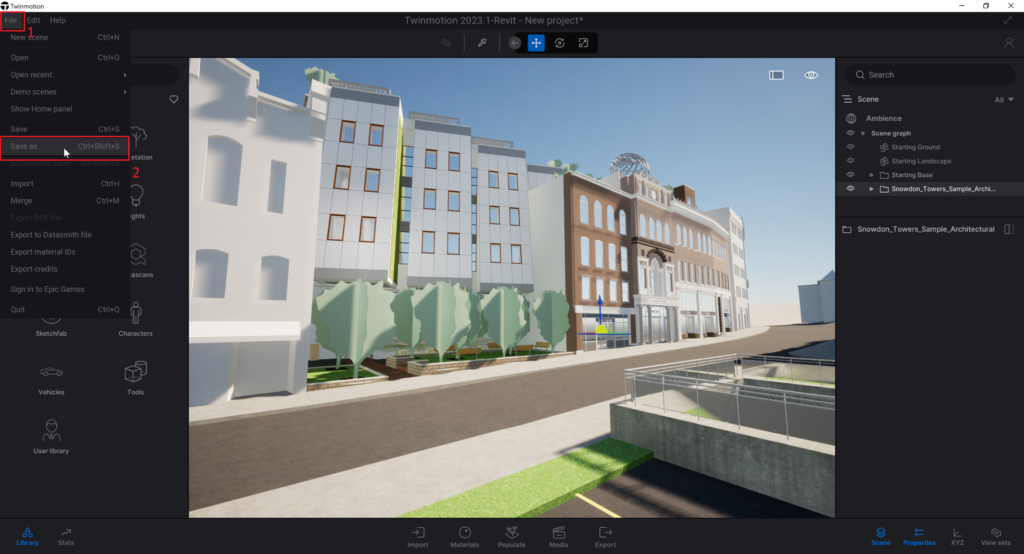Viewport: 1024px width, 554px height.
Task: Open the Help menu
Action: coord(57,20)
